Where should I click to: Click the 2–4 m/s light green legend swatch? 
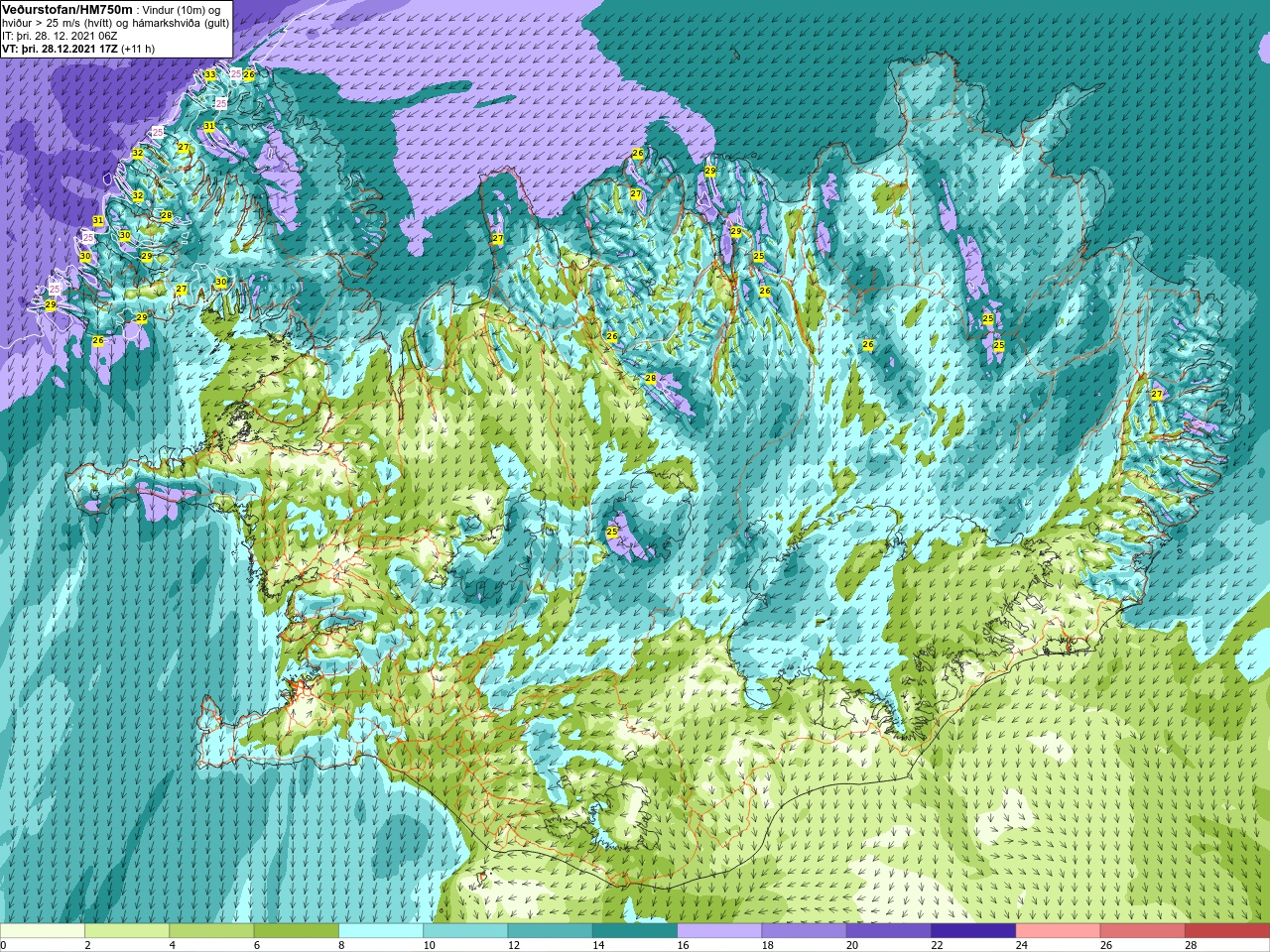pos(127,931)
